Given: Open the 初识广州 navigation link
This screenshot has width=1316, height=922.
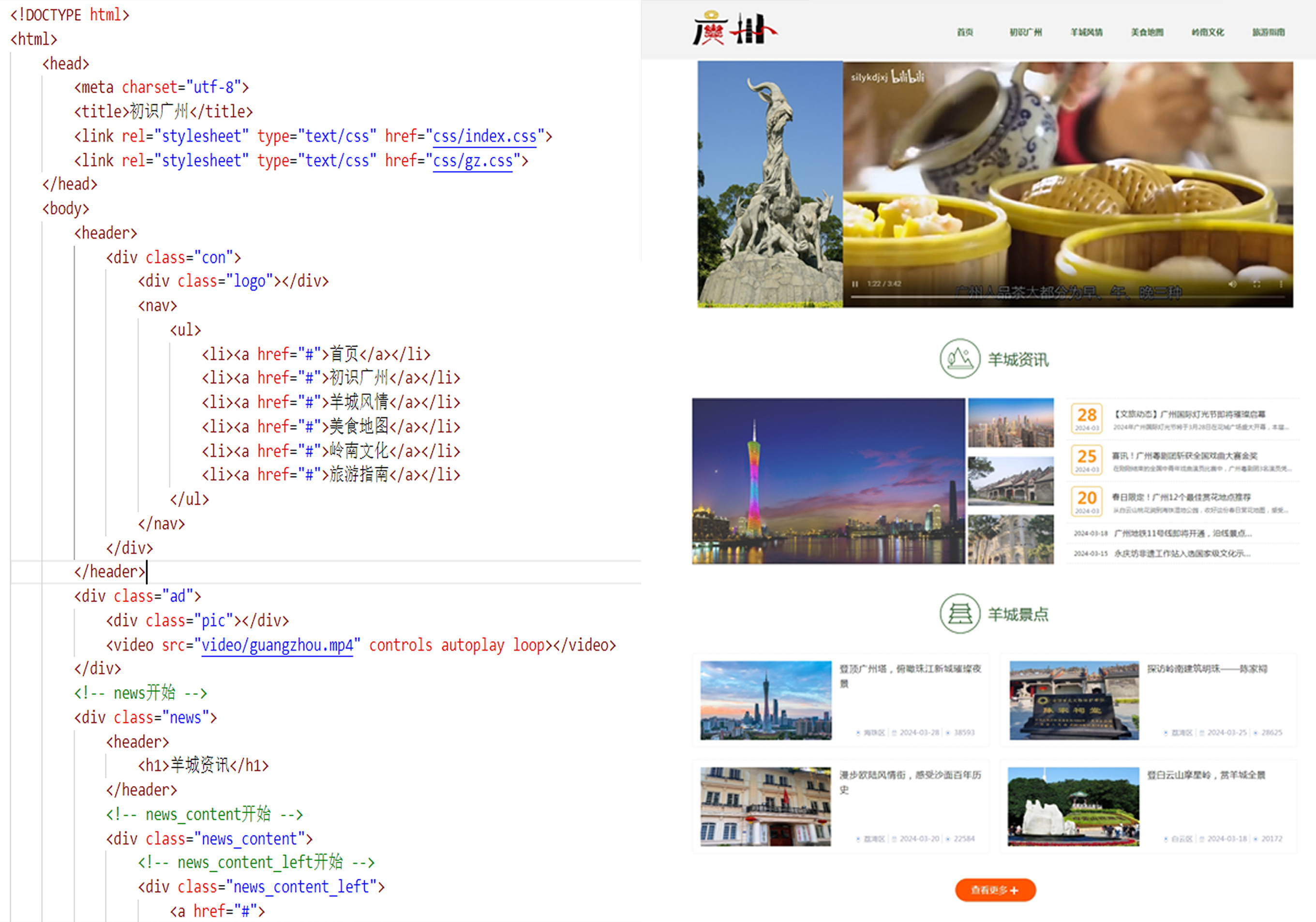Looking at the screenshot, I should [1026, 32].
